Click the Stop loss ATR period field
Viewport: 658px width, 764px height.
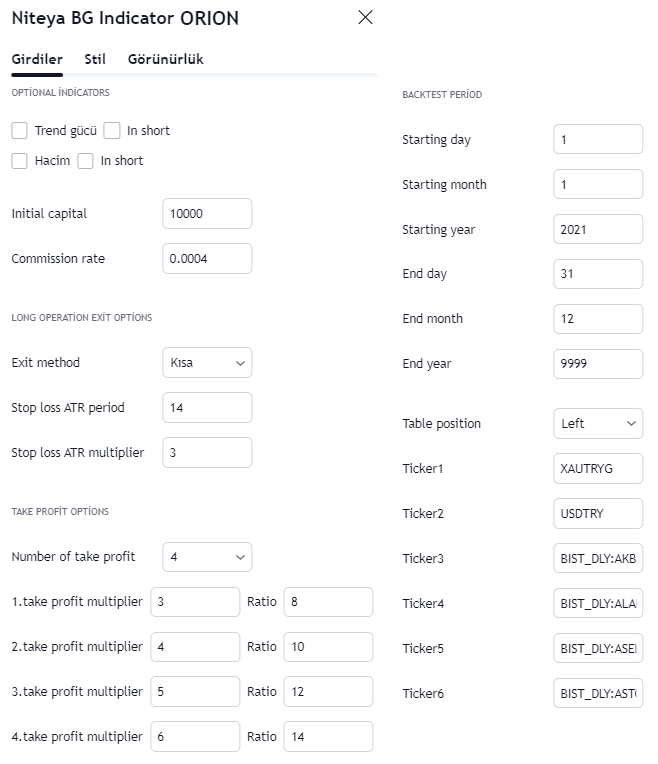click(x=207, y=407)
